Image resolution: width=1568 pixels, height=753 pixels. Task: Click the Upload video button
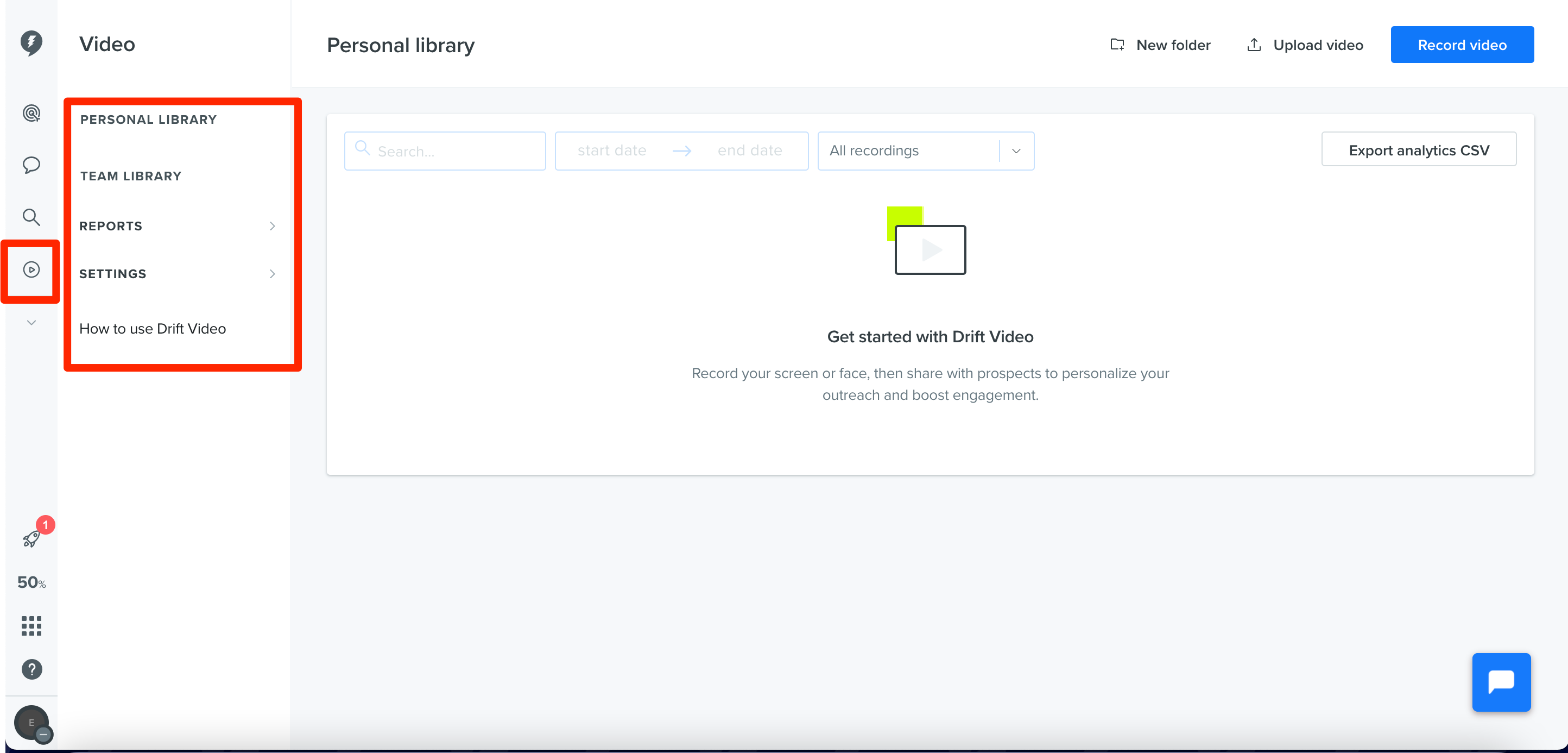1305,45
